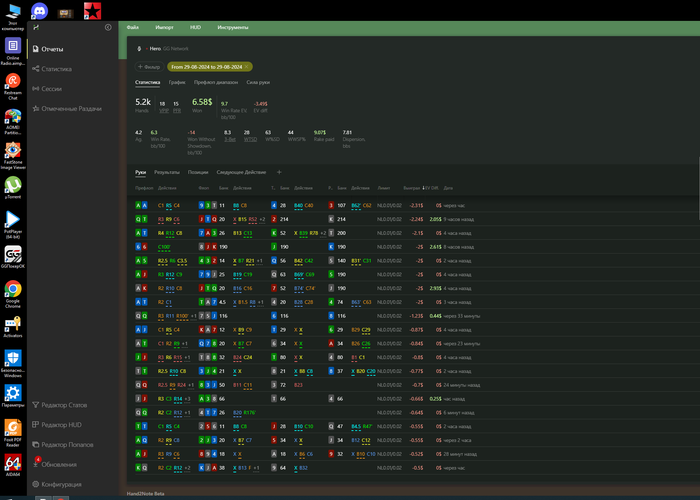Open AOMEI Partition desktop shortcut
Image resolution: width=700 pixels, height=500 pixels.
[13, 122]
